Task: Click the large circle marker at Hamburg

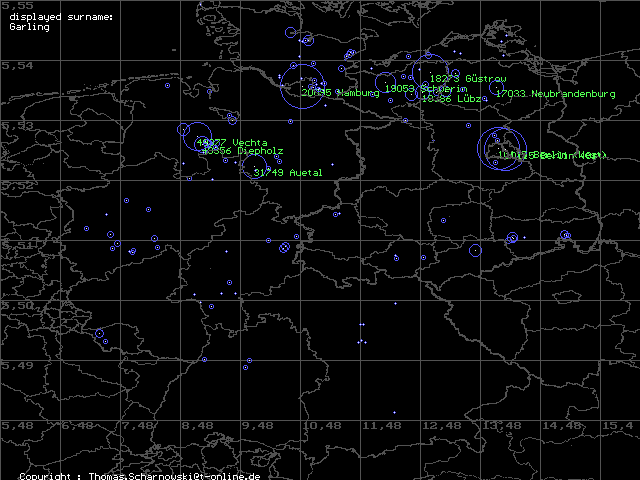Action: click(x=303, y=86)
